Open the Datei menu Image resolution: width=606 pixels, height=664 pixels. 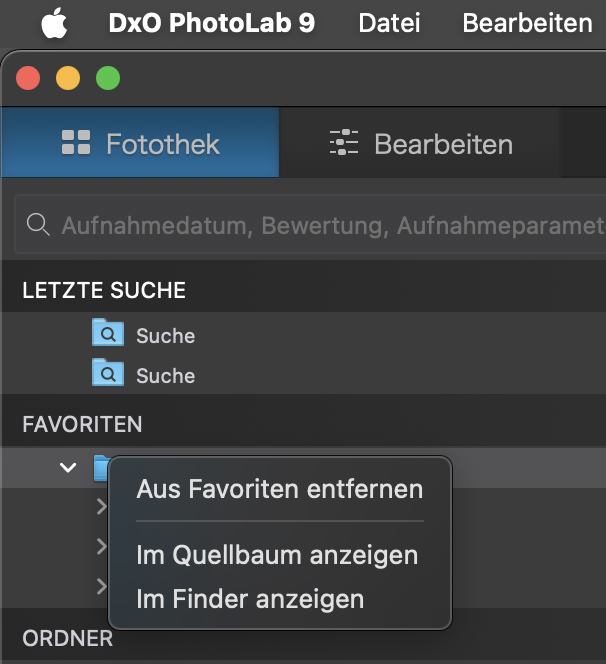point(389,23)
